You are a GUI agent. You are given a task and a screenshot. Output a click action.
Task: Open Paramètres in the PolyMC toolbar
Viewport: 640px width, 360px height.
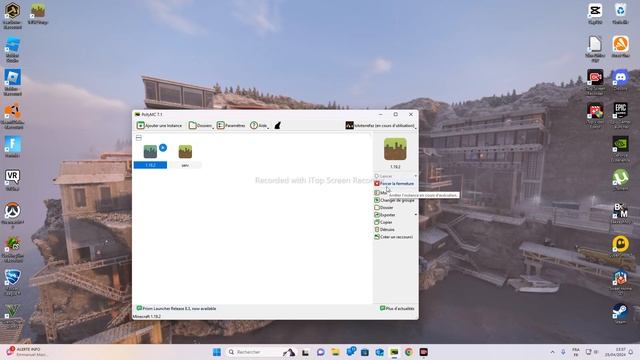point(231,125)
